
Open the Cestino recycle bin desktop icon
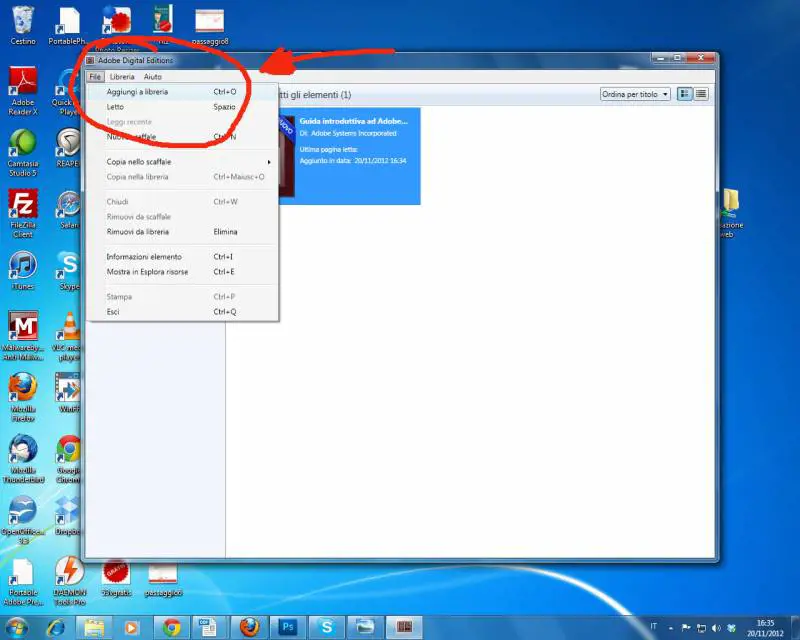[23, 25]
